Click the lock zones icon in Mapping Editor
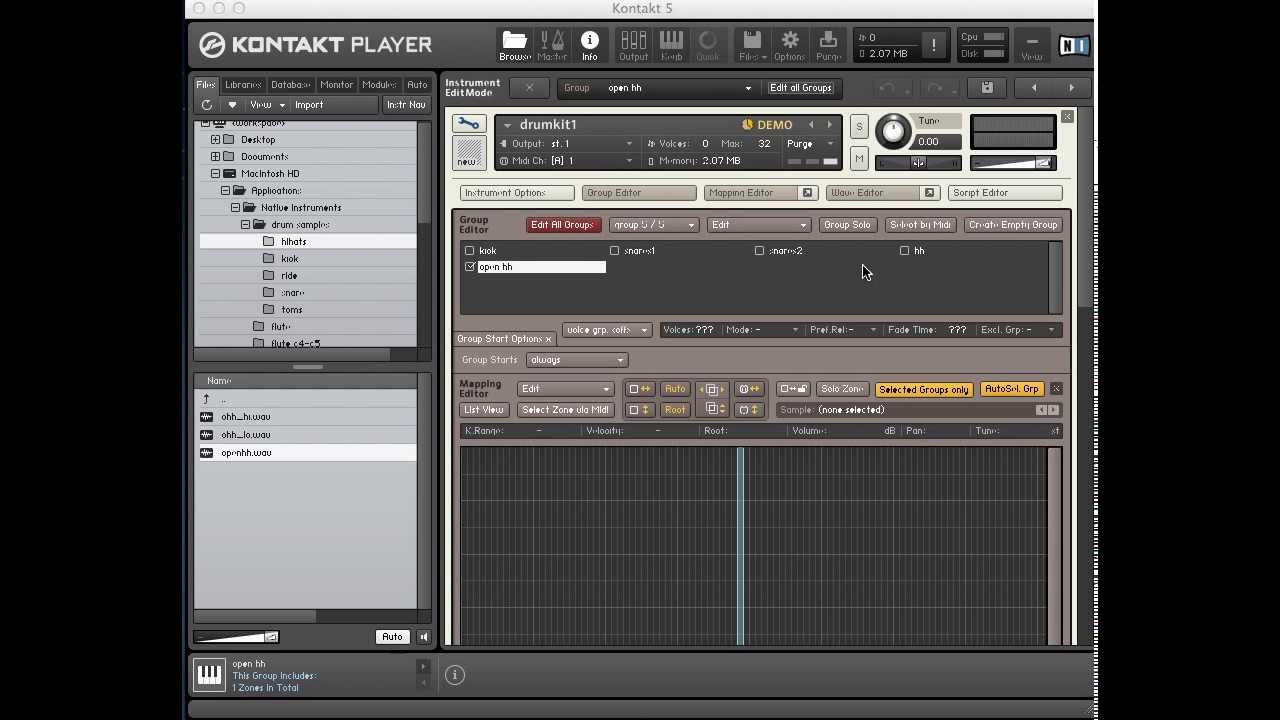Viewport: 1280px width, 720px height. click(793, 389)
